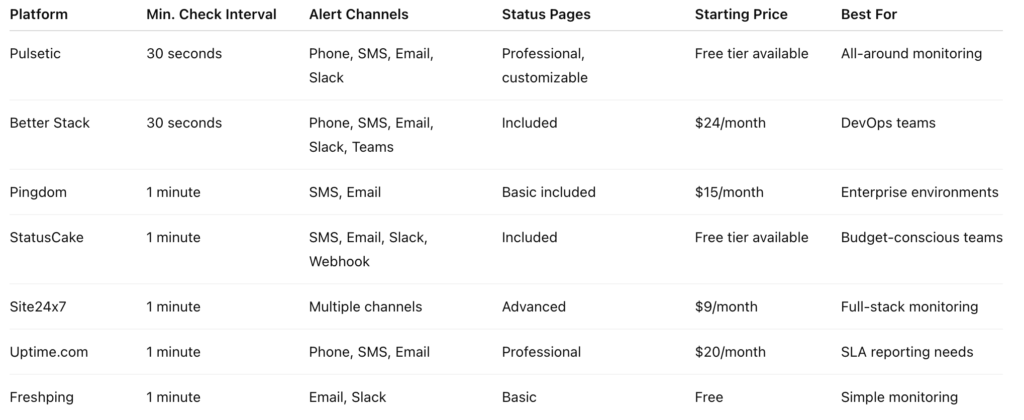The image size is (1024, 420).
Task: Click the $9/month starting price
Action: 726,307
